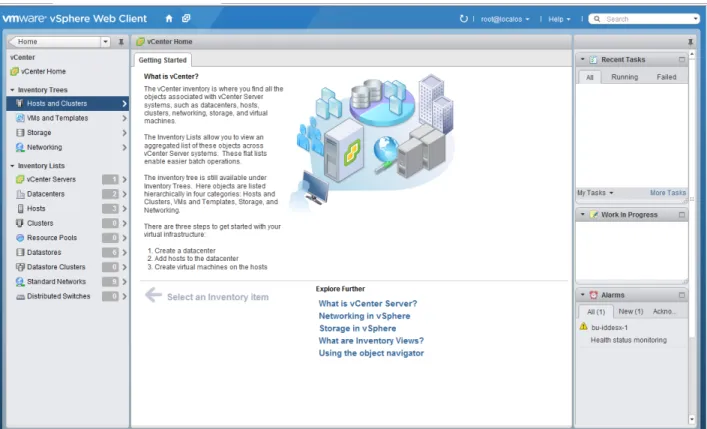Open Storage in vSphere link
Screen dimensions: 707x429
(358, 328)
